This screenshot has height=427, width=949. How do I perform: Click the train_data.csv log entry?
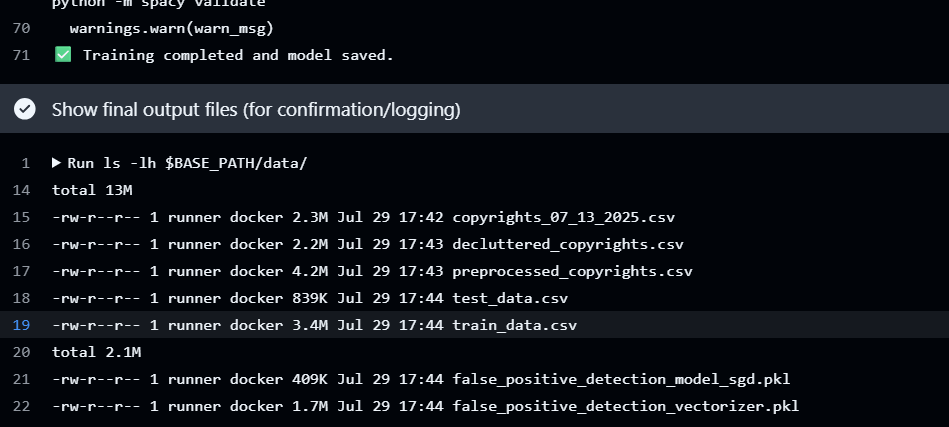(x=474, y=325)
